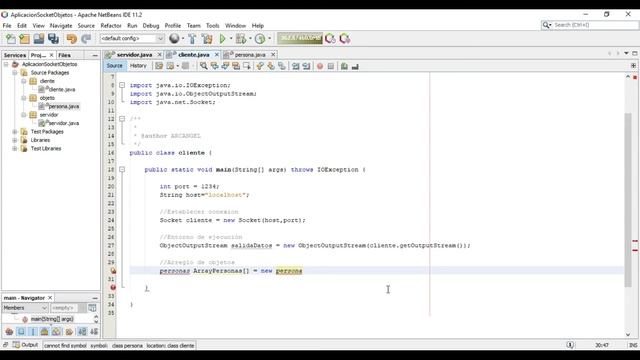Viewport: 640px width, 360px height.
Task: Open the Output window button
Action: tap(25, 345)
